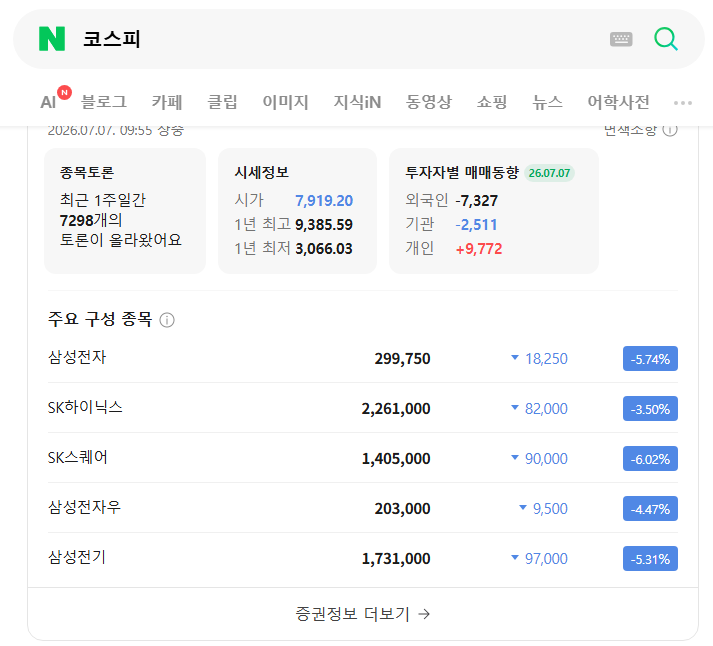Go to the 지식iN tab
This screenshot has width=713, height=646.
pos(357,102)
